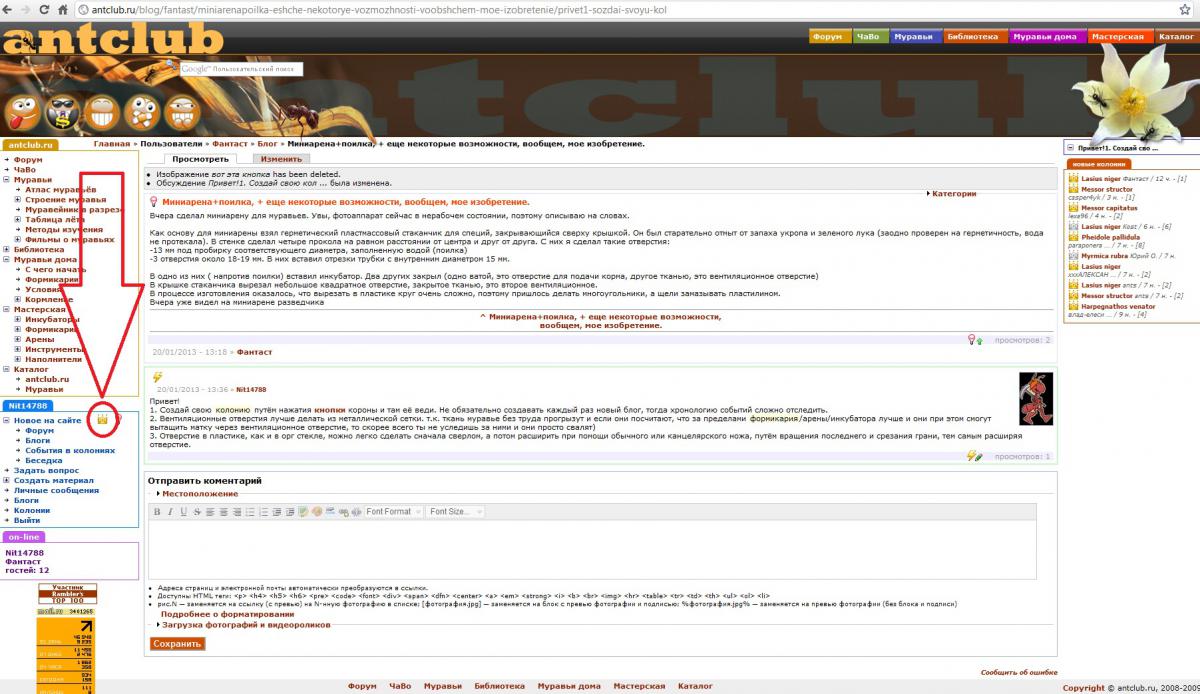This screenshot has width=1200, height=694.
Task: Collapse the Муравьи tree section
Action: click(x=7, y=180)
